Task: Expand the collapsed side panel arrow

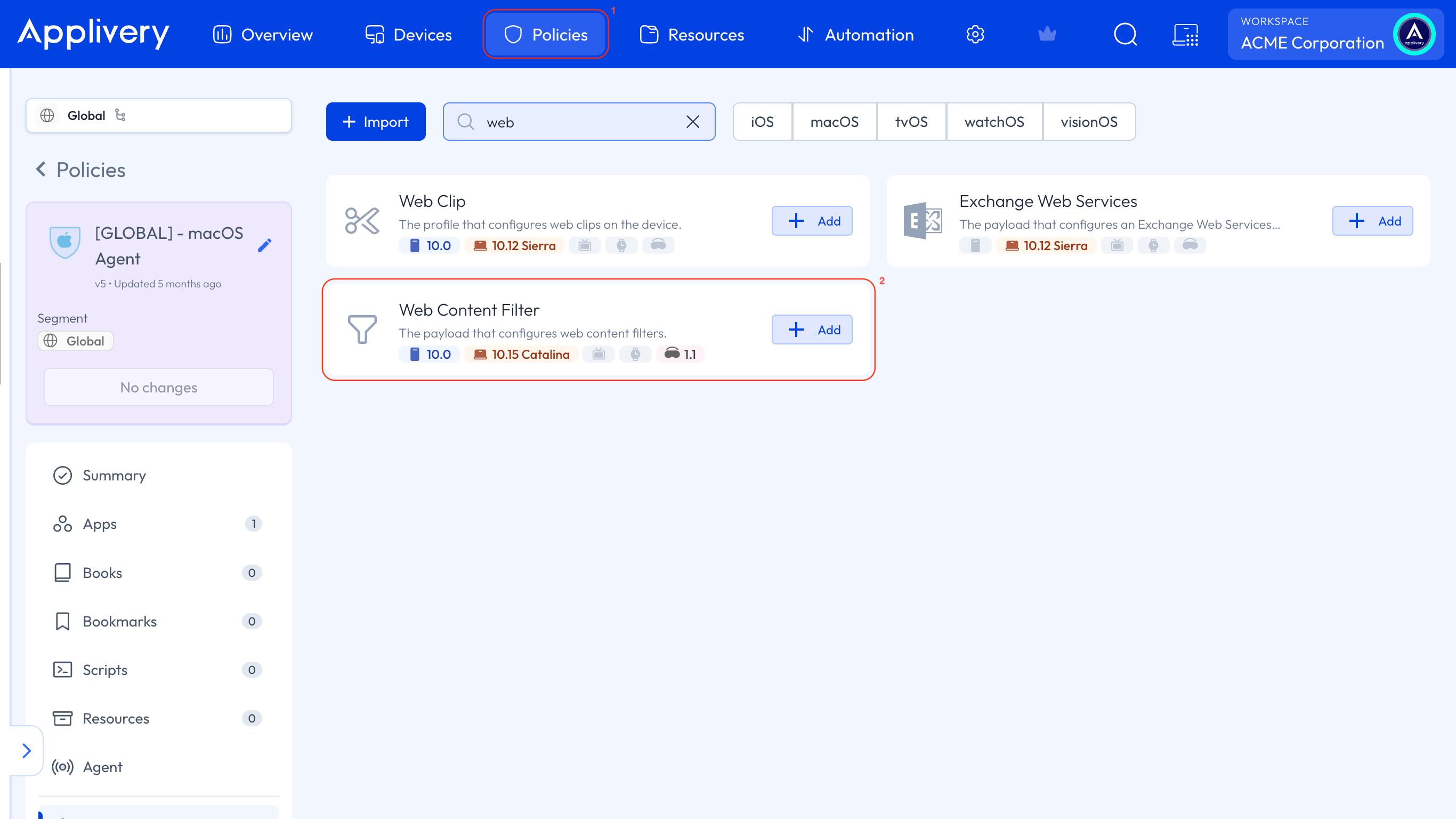Action: point(27,751)
